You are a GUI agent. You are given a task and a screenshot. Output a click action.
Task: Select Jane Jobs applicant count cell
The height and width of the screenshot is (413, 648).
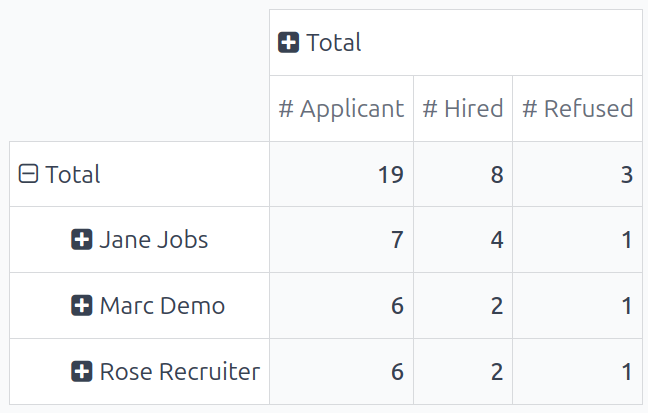341,240
